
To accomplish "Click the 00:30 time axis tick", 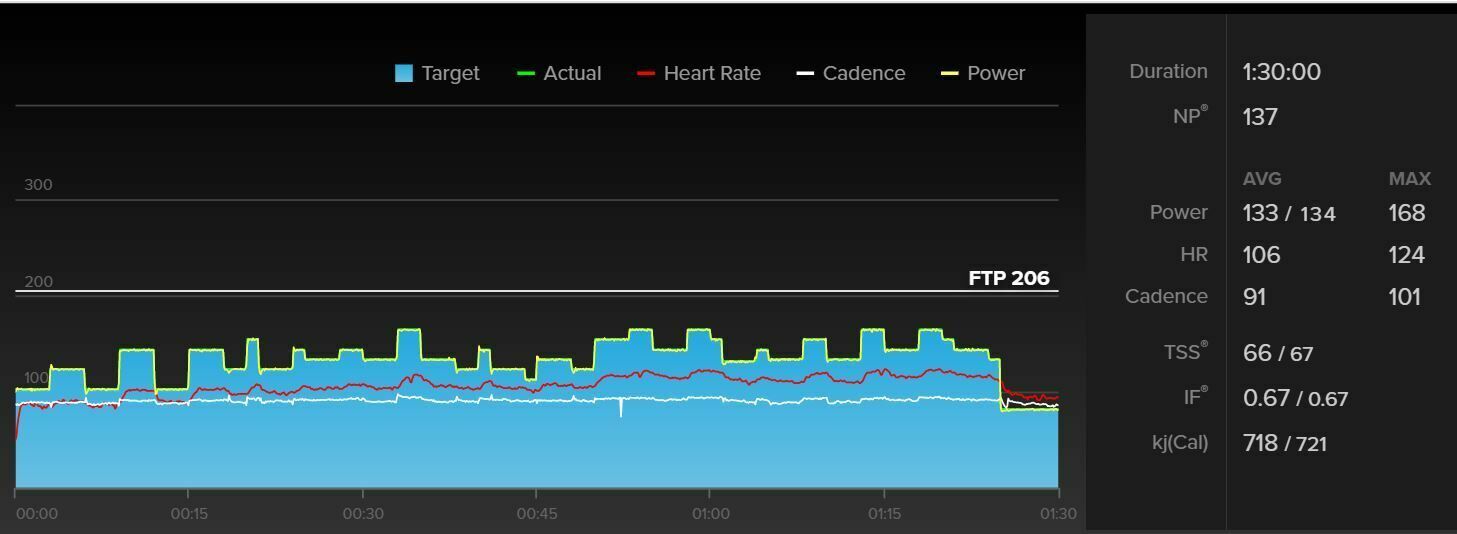I will click(x=362, y=513).
